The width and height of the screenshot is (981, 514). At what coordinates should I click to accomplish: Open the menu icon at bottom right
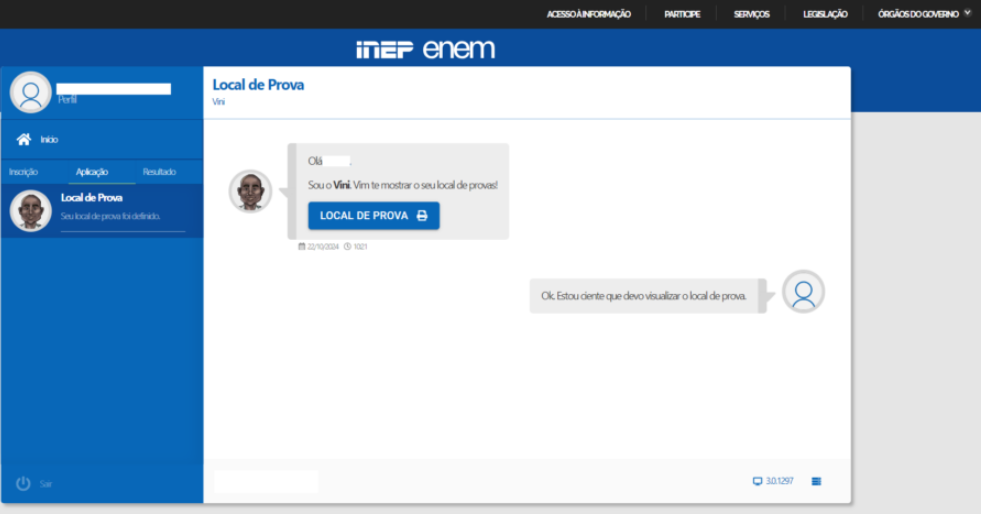pyautogui.click(x=816, y=482)
